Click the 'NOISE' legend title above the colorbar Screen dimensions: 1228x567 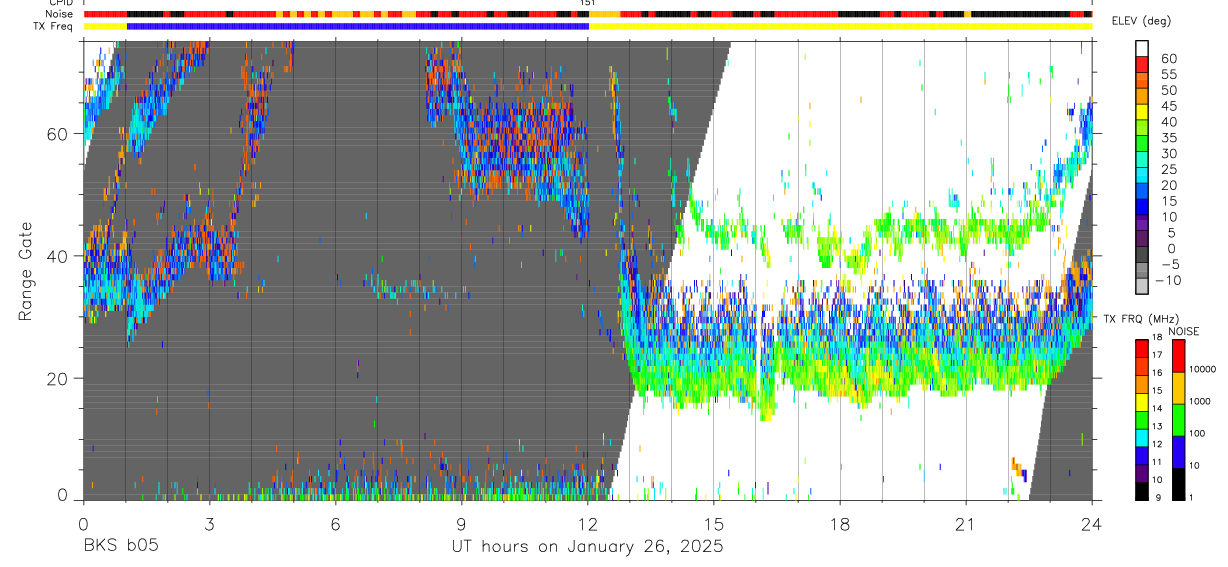coord(1185,331)
